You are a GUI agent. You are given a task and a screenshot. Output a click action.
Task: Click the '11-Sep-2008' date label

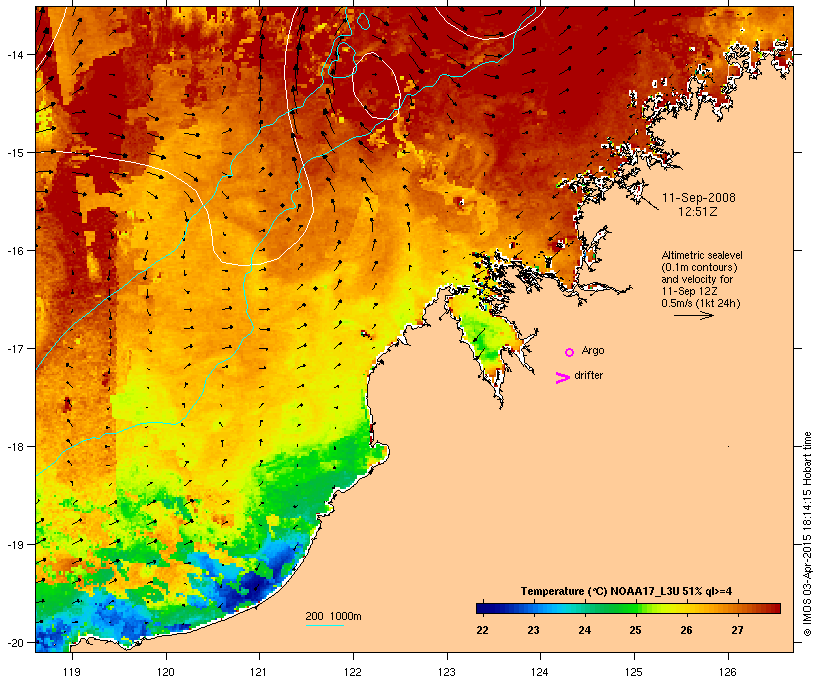[x=699, y=198]
